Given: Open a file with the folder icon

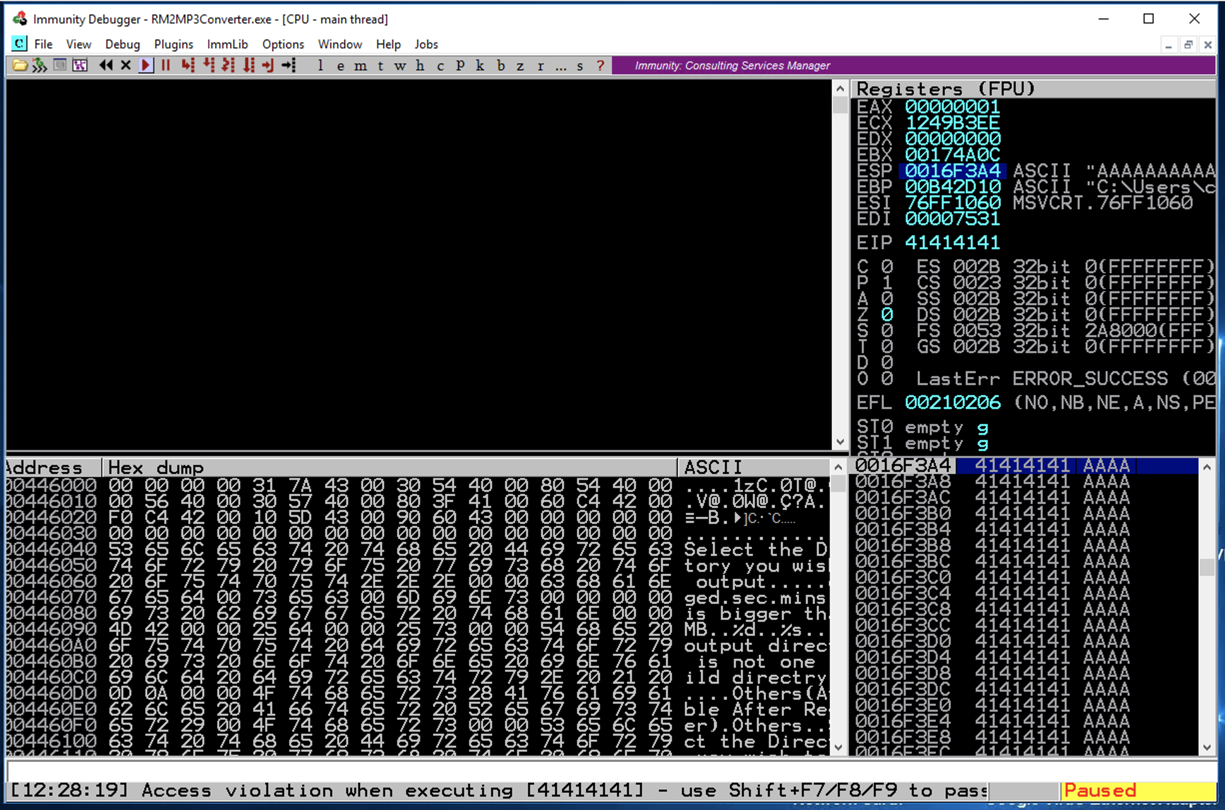Looking at the screenshot, I should coord(19,65).
